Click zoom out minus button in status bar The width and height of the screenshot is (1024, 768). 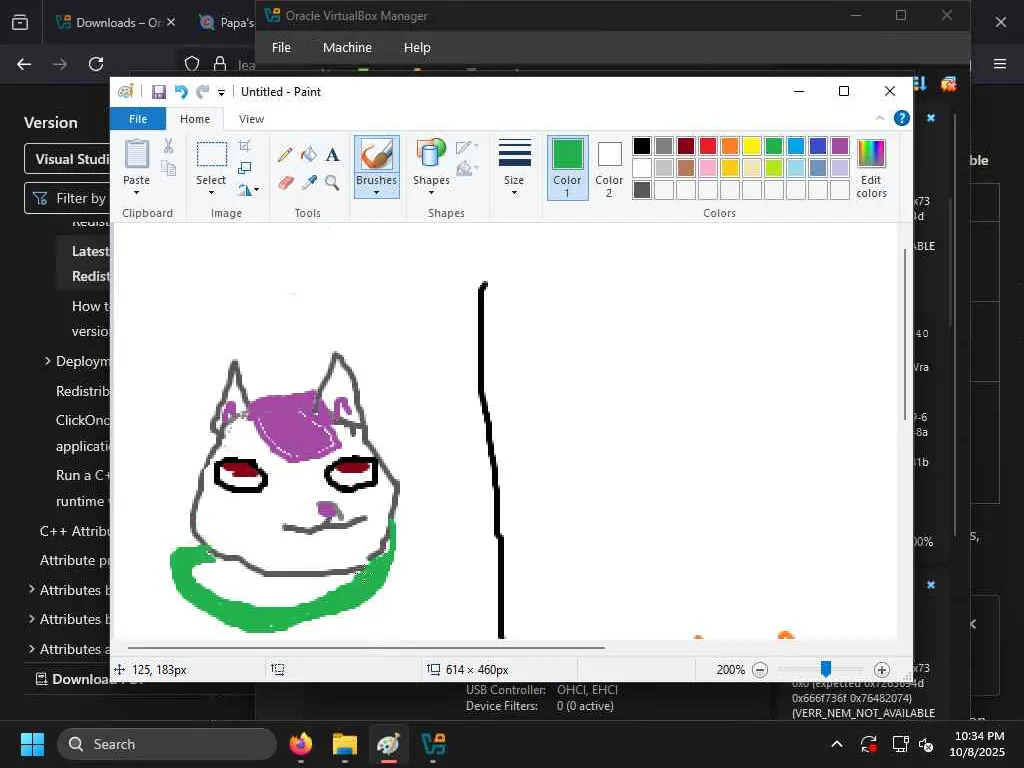[x=760, y=669]
